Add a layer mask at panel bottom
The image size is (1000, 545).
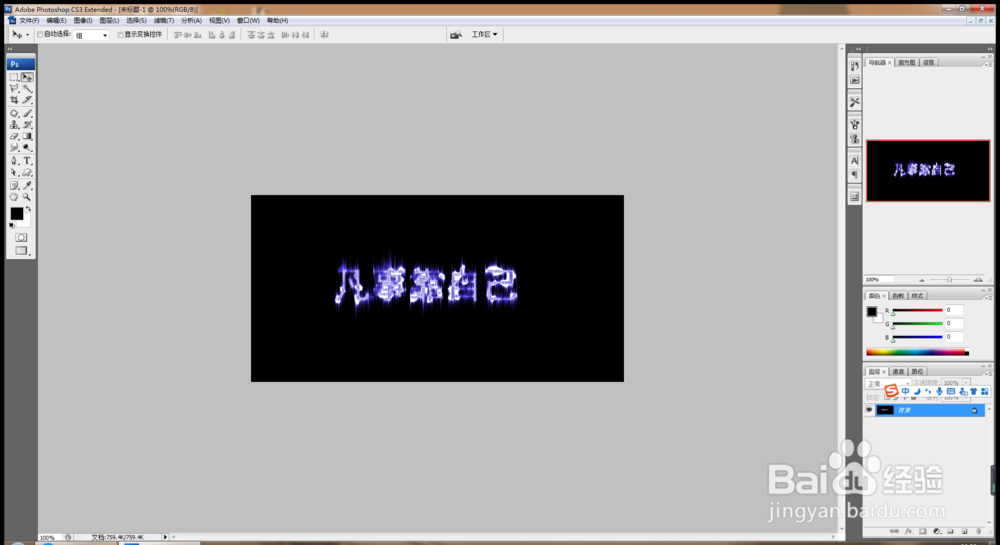tap(922, 531)
